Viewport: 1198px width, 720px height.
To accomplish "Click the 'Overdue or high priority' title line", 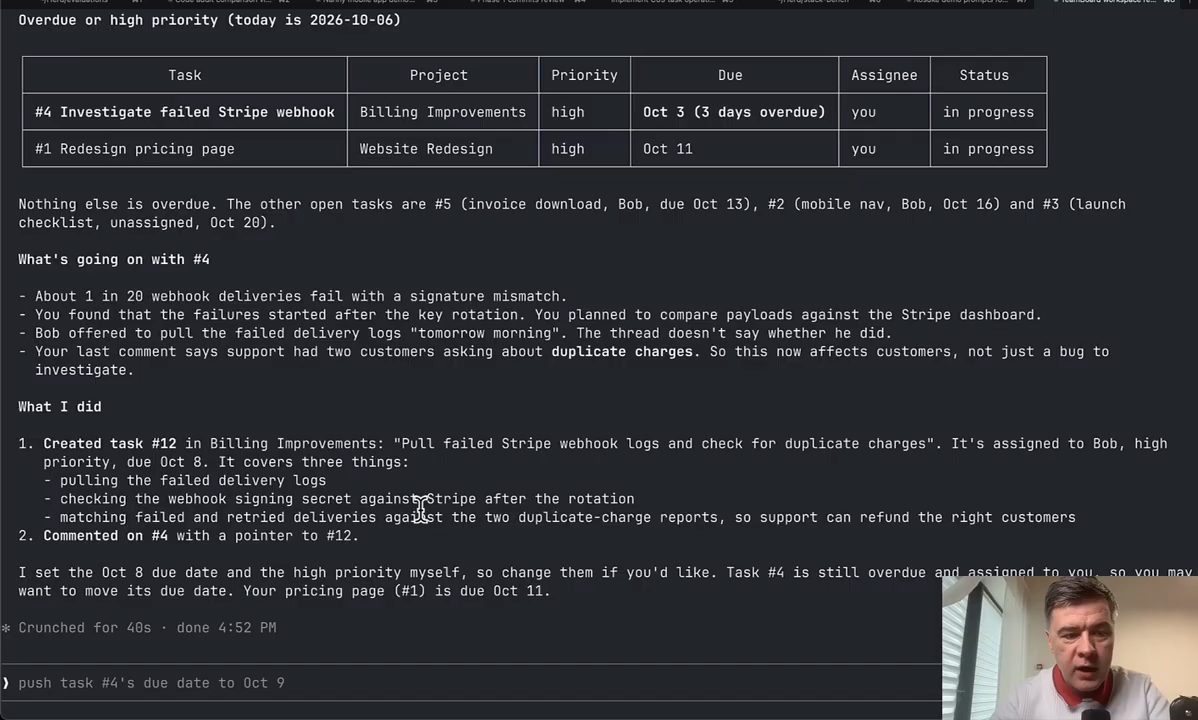I will (209, 20).
